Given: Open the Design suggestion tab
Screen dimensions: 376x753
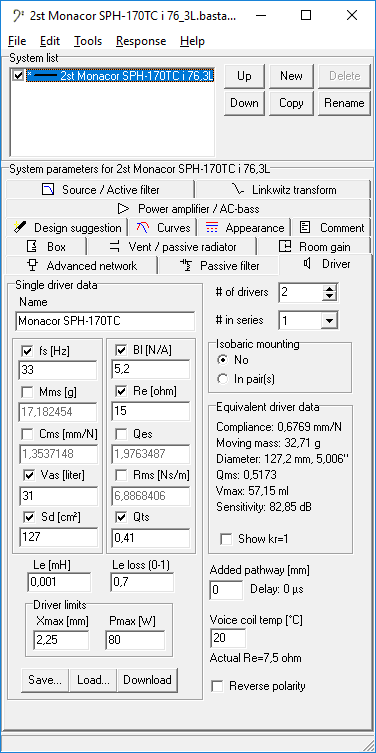Looking at the screenshot, I should 67,228.
